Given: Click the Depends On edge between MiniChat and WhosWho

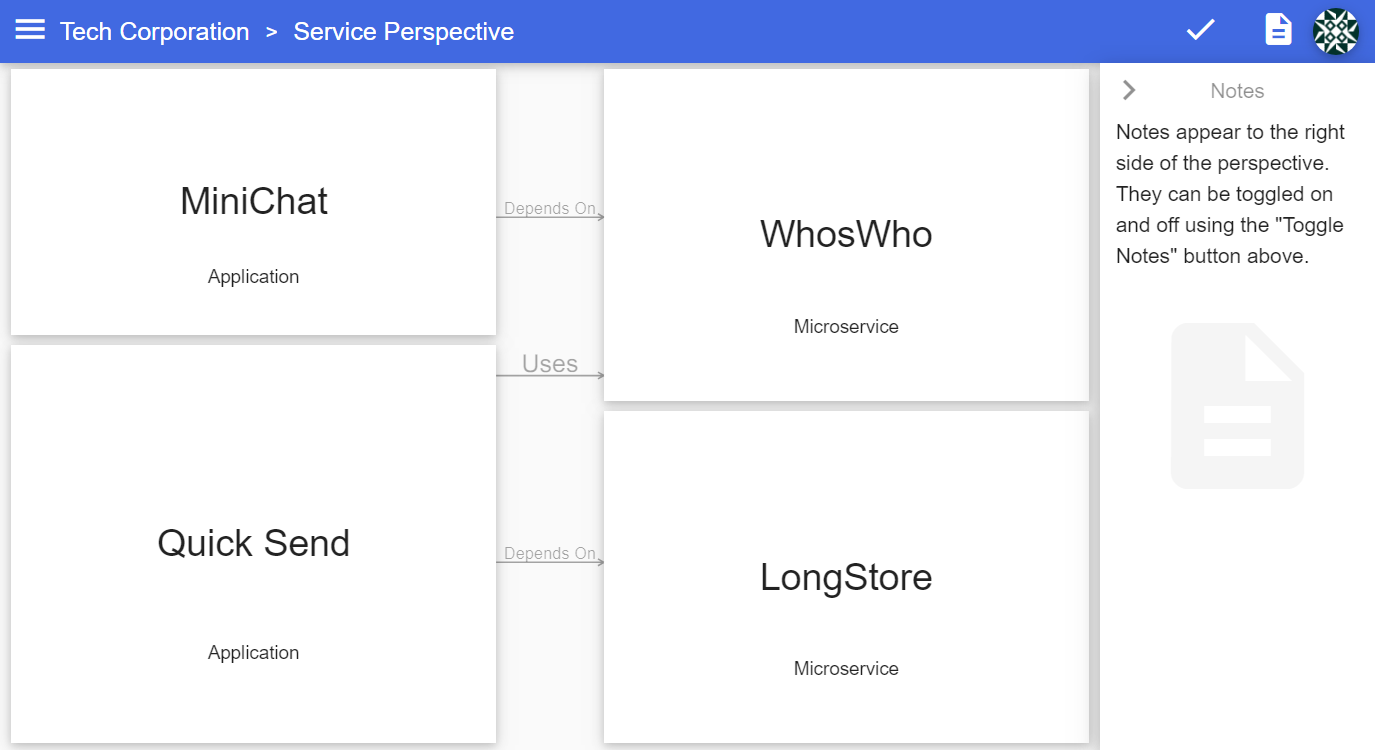Looking at the screenshot, I should 550,208.
